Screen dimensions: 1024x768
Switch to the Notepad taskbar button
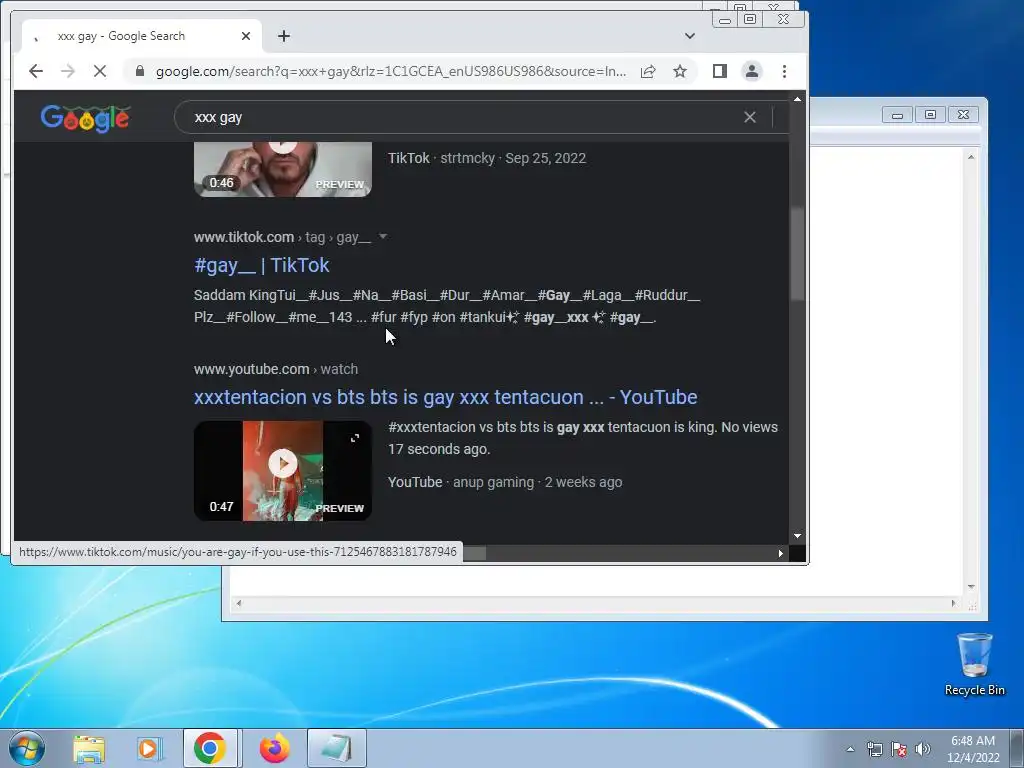tap(336, 748)
